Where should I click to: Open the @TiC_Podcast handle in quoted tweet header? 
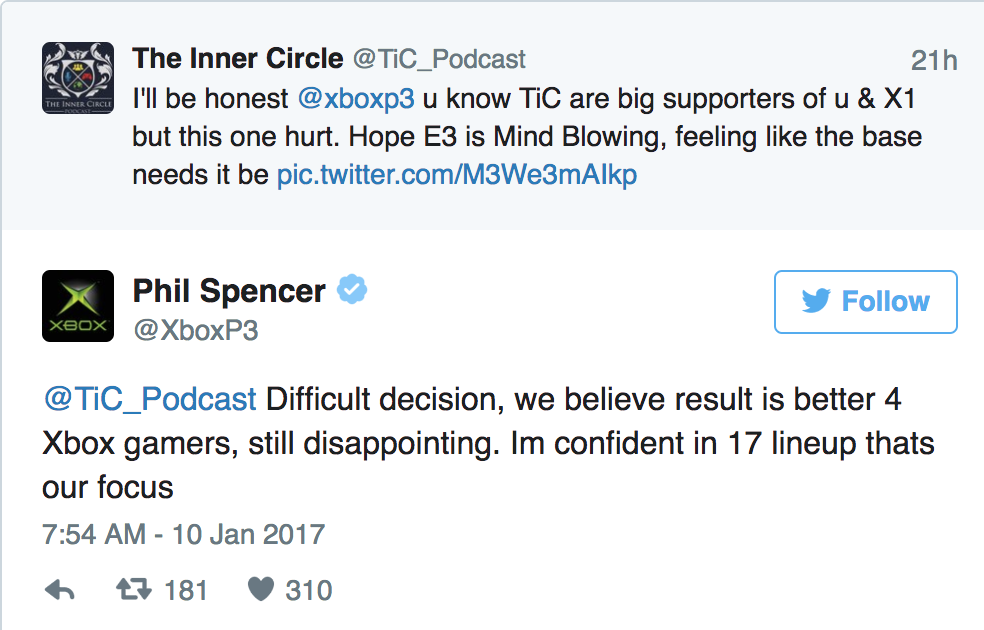439,60
